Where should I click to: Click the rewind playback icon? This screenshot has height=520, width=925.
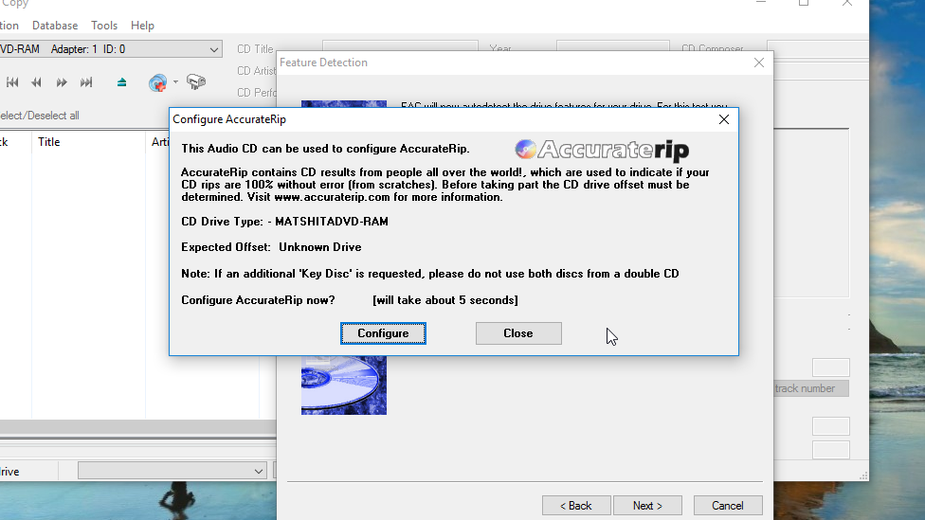(37, 83)
